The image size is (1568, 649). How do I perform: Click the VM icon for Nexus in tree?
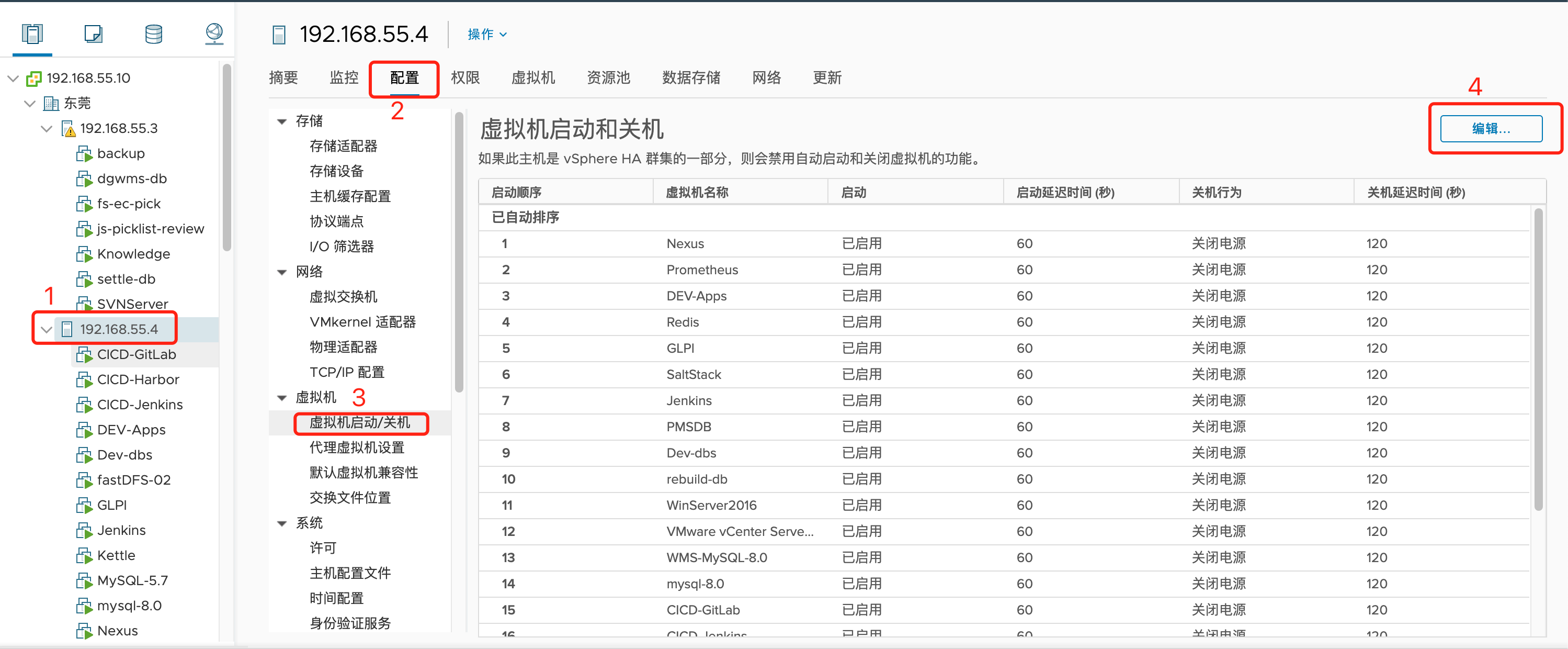84,631
